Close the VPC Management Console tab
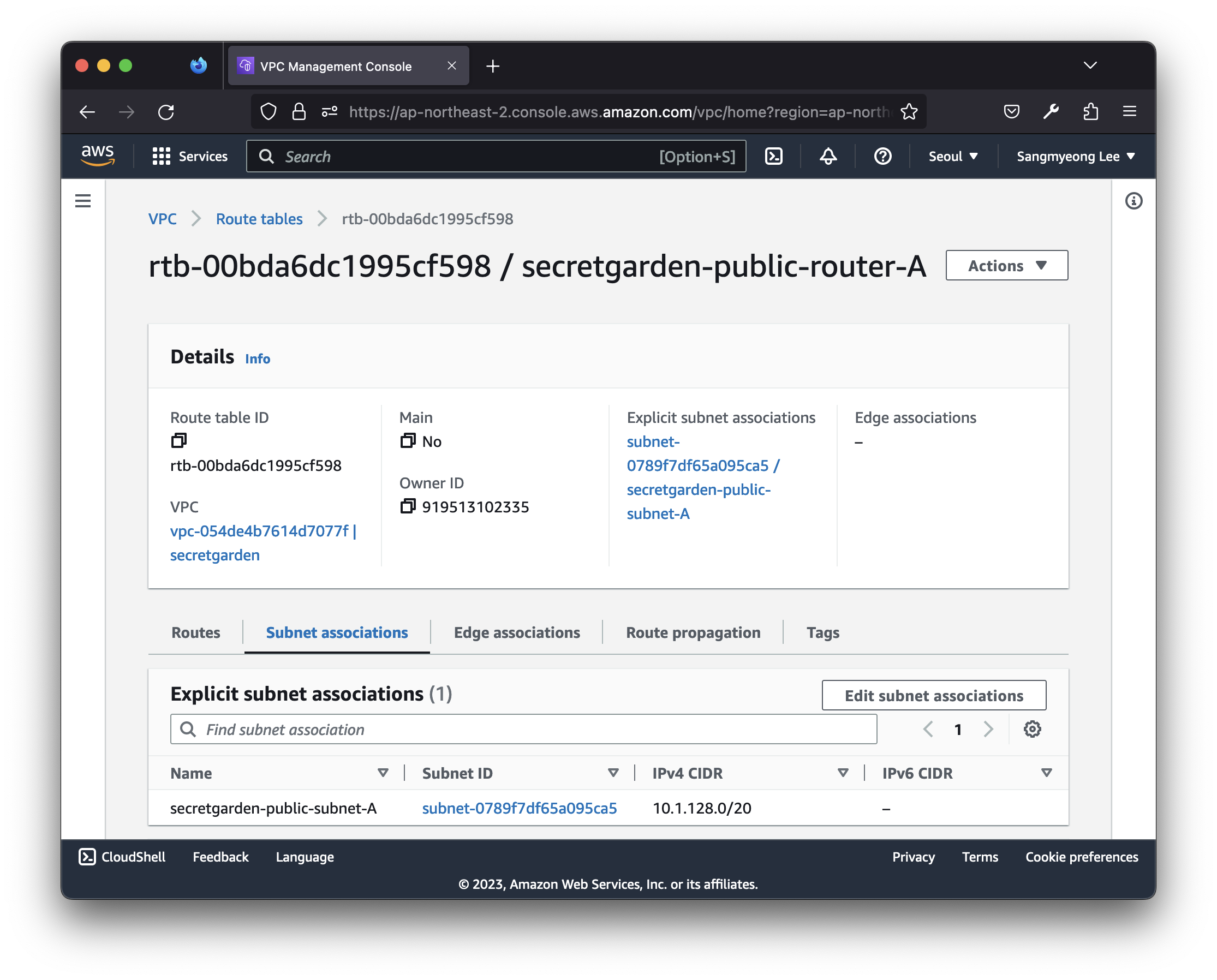Image resolution: width=1217 pixels, height=980 pixels. coord(451,65)
